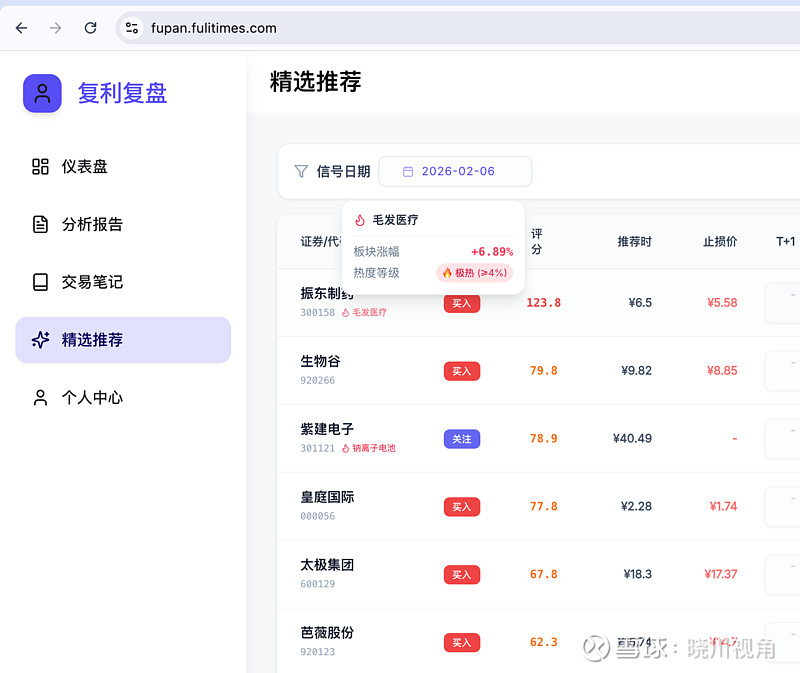Open the 仪表盘 dashboard menu item
The height and width of the screenshot is (673, 800).
[84, 167]
